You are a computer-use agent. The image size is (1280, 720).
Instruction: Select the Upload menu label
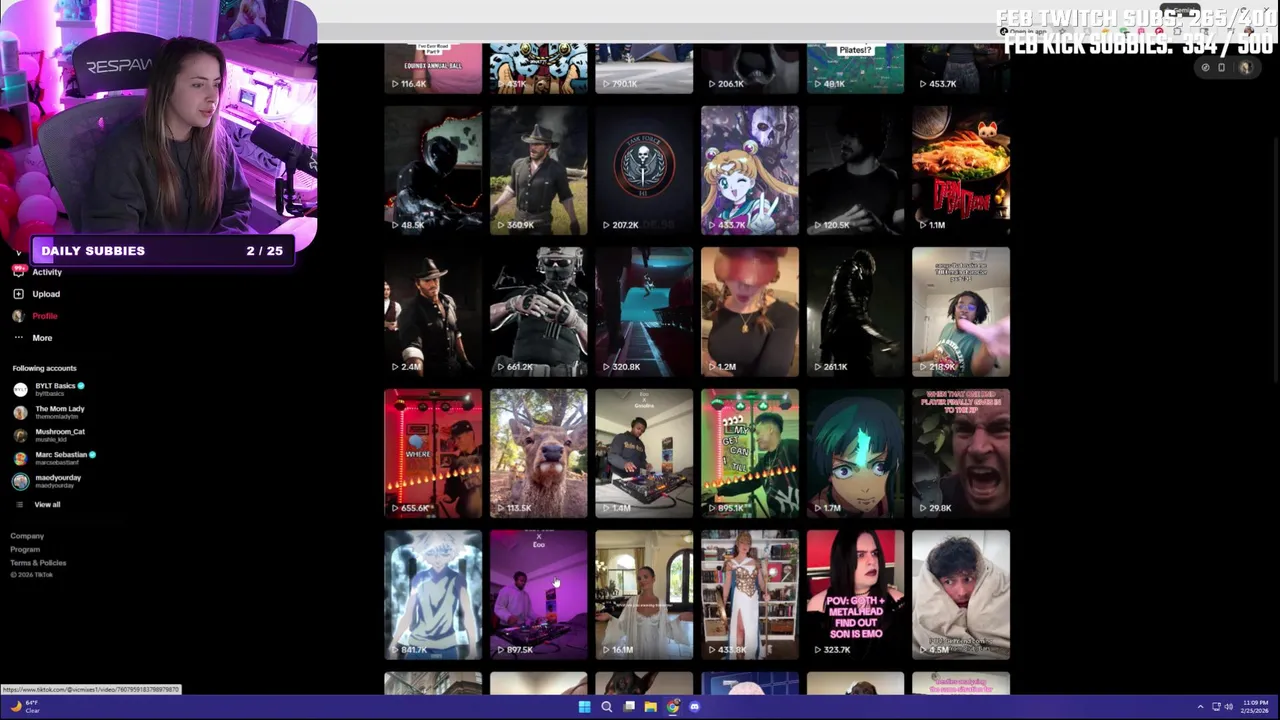click(x=46, y=294)
